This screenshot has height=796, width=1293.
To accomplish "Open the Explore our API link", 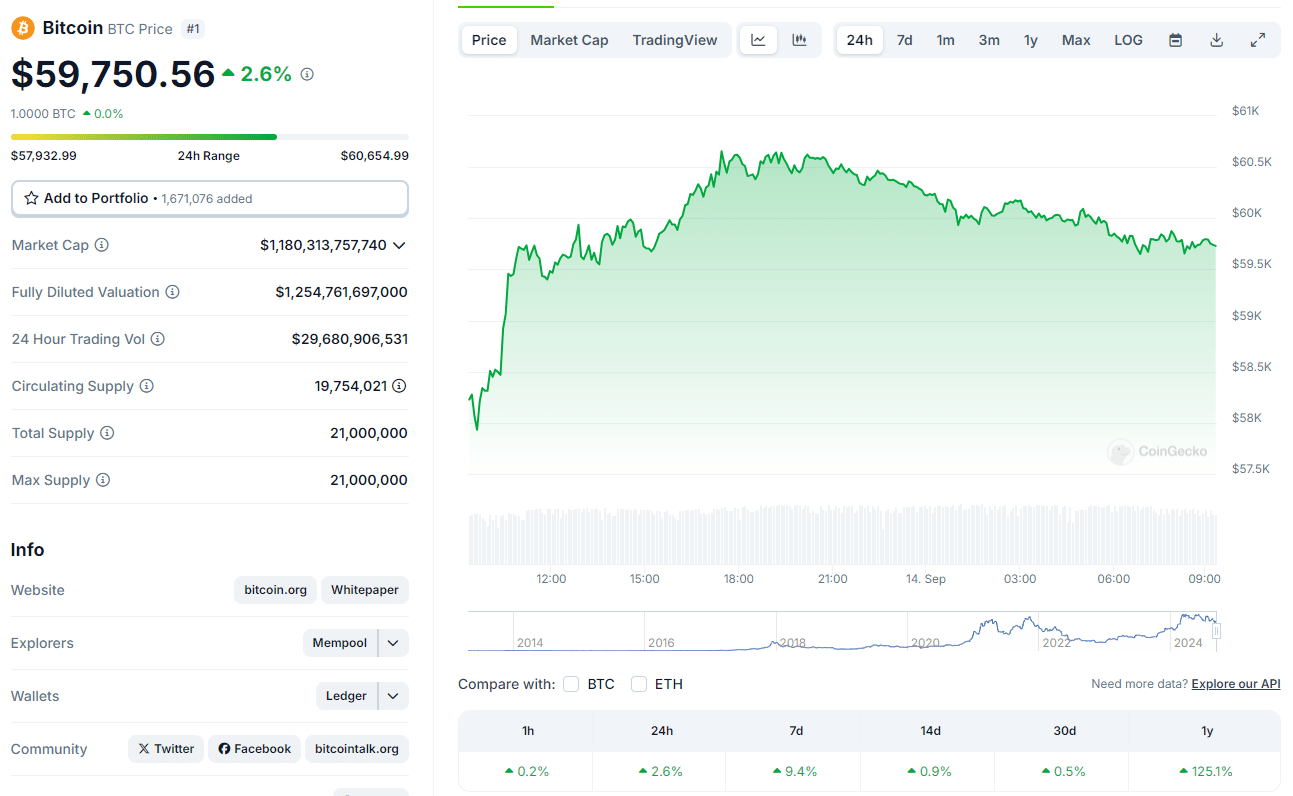I will 1235,684.
